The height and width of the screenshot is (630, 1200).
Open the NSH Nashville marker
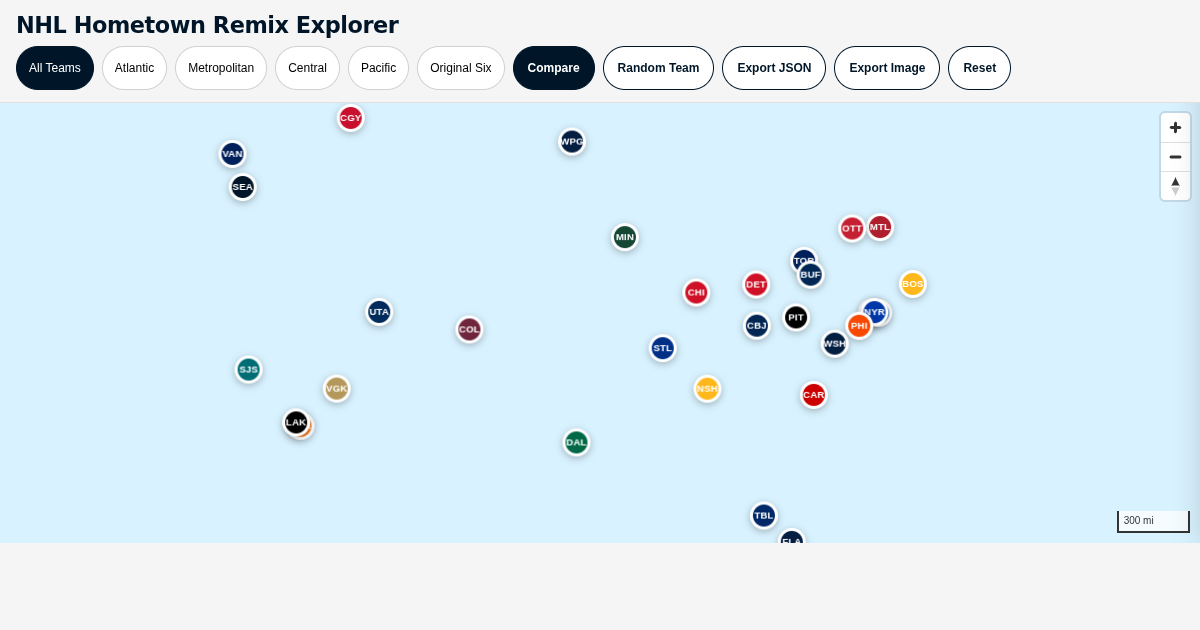pos(707,389)
